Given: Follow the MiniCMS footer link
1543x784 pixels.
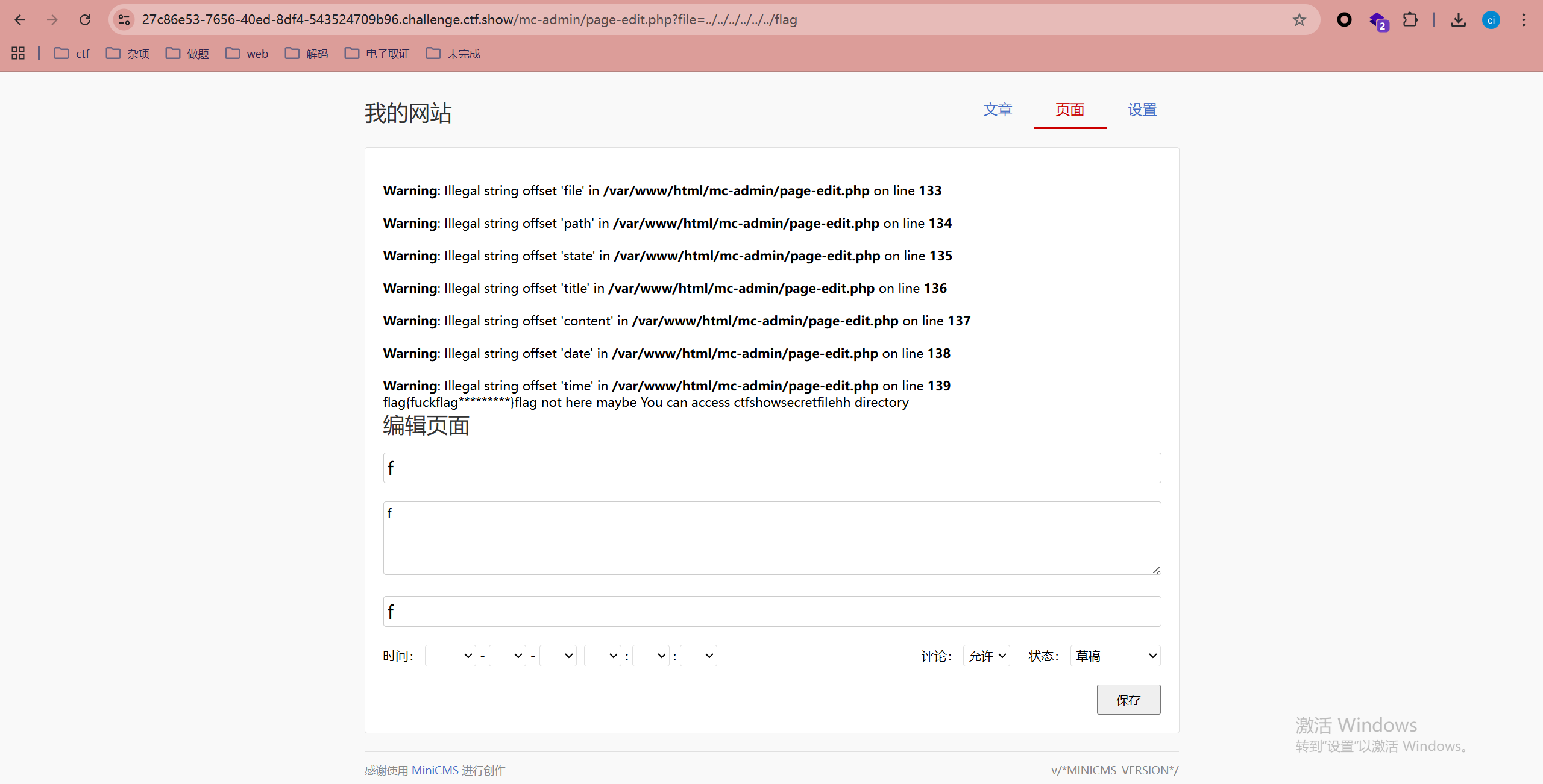Looking at the screenshot, I should 435,770.
